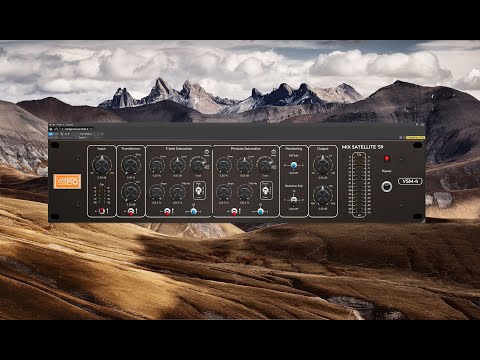
Task: Click the orange manufacturer logo
Action: [67, 181]
